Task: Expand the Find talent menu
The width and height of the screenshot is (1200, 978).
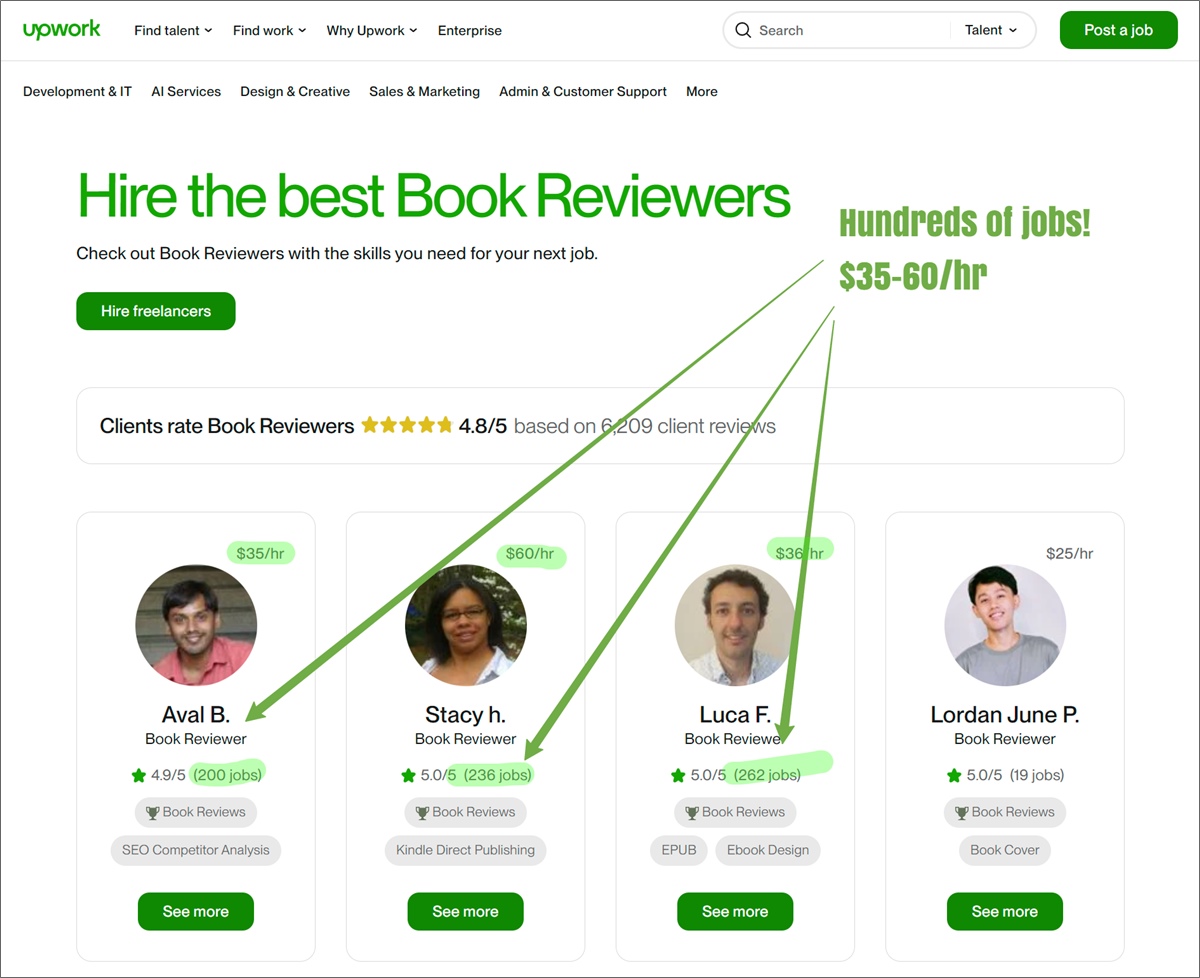Action: pyautogui.click(x=173, y=30)
